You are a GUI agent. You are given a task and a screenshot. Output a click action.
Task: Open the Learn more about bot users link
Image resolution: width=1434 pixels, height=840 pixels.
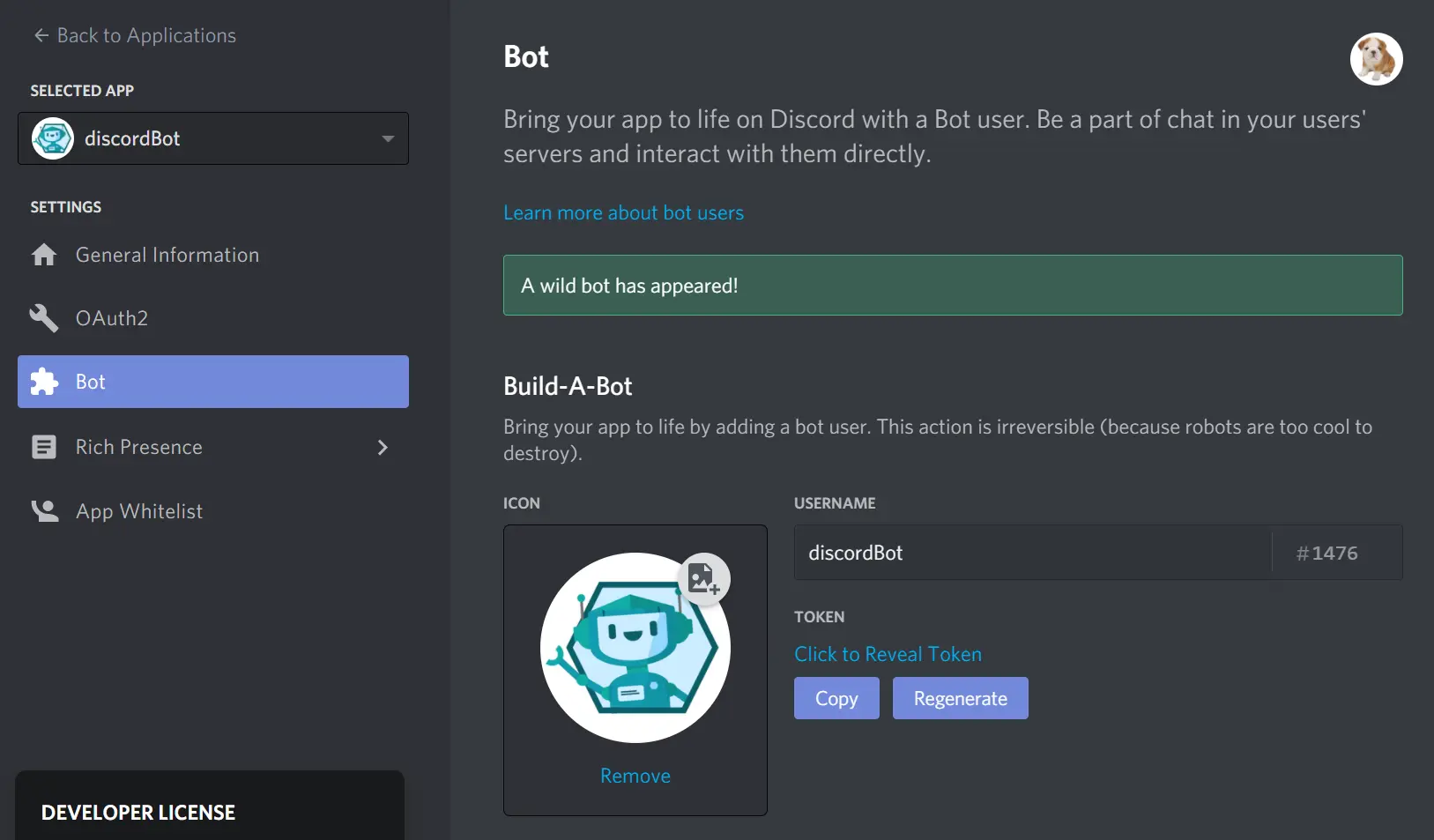pos(623,212)
